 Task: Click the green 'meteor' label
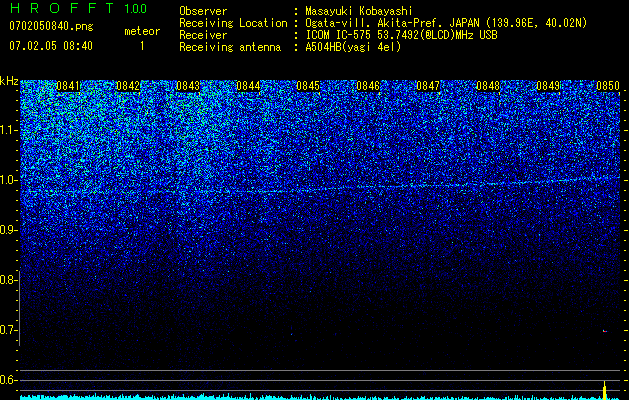pyautogui.click(x=142, y=31)
